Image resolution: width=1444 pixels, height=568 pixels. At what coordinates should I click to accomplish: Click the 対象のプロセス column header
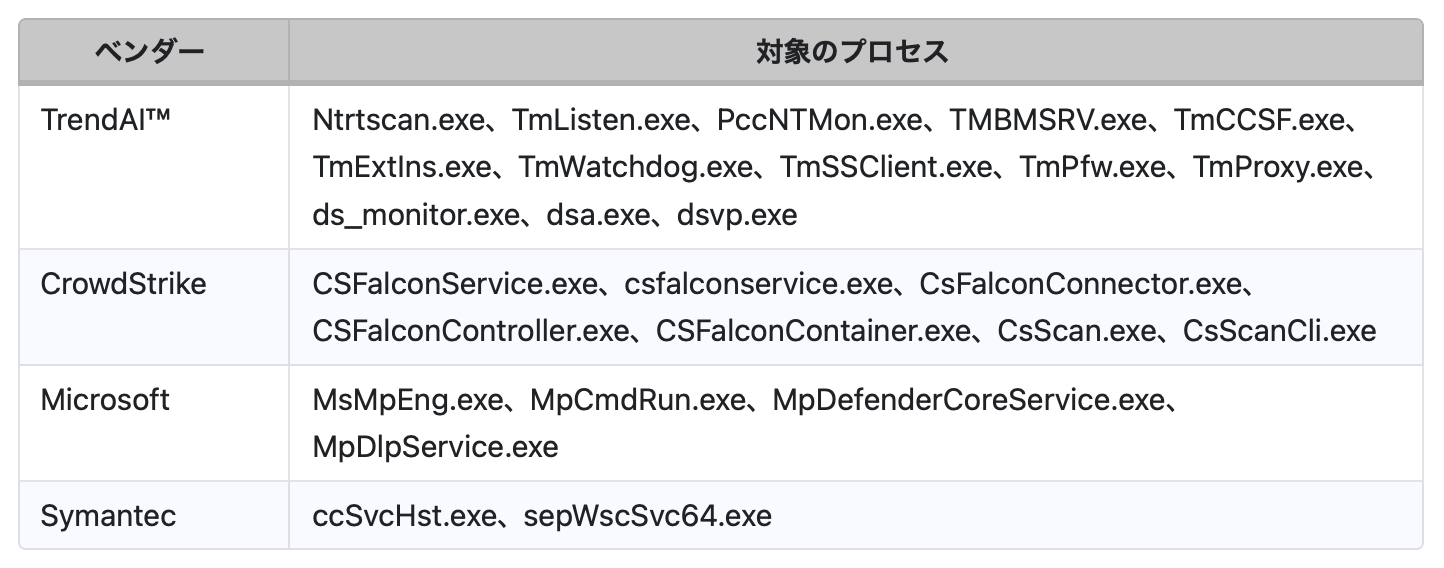[x=852, y=52]
